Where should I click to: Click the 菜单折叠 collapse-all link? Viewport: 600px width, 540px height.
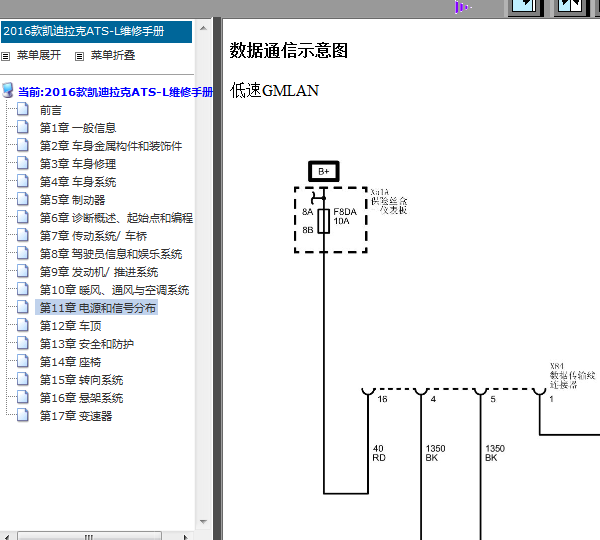pyautogui.click(x=113, y=55)
